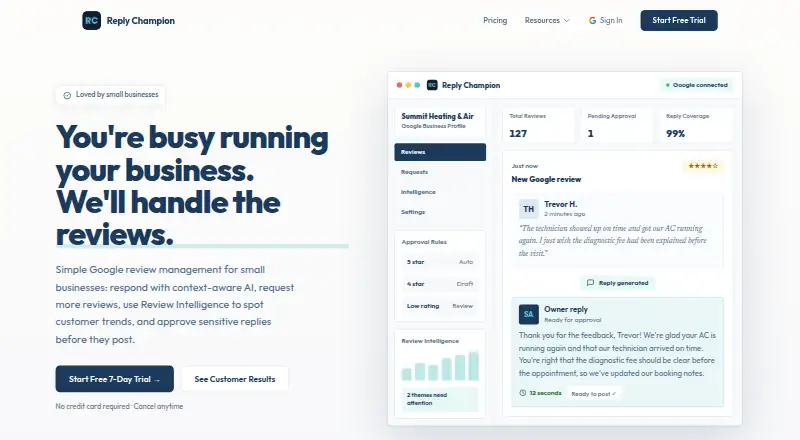Click the Loved by small businesses badge

(x=111, y=95)
